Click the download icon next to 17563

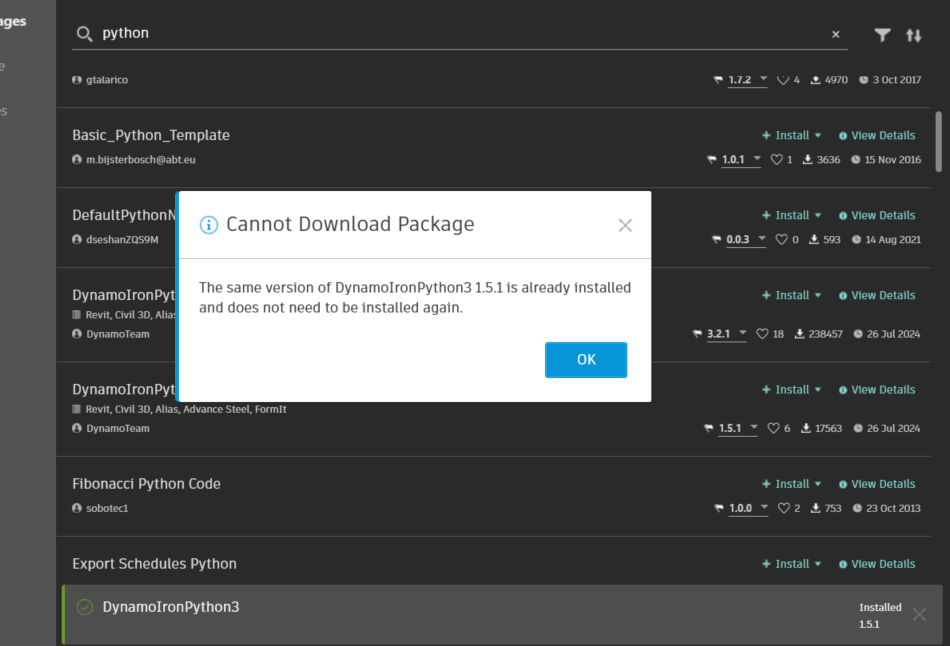[x=806, y=428]
